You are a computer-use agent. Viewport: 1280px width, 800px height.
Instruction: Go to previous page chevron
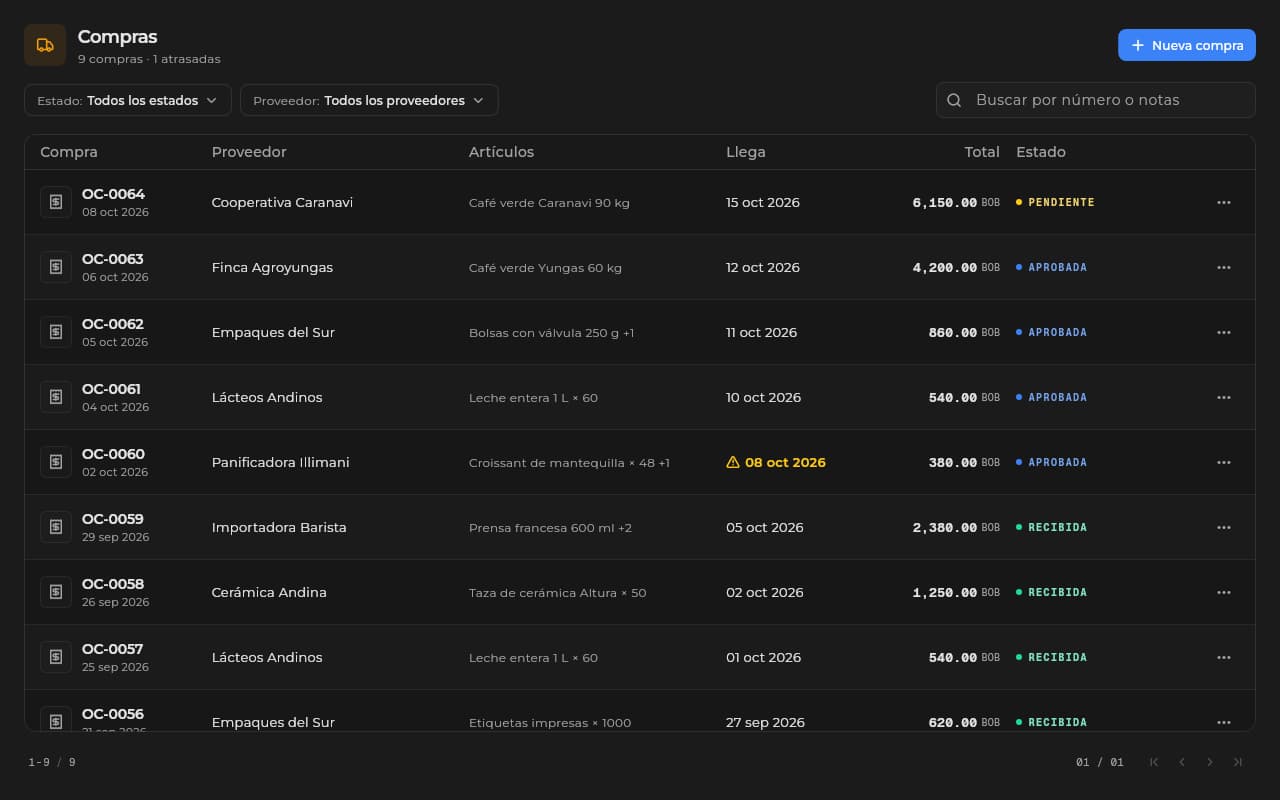(1182, 762)
